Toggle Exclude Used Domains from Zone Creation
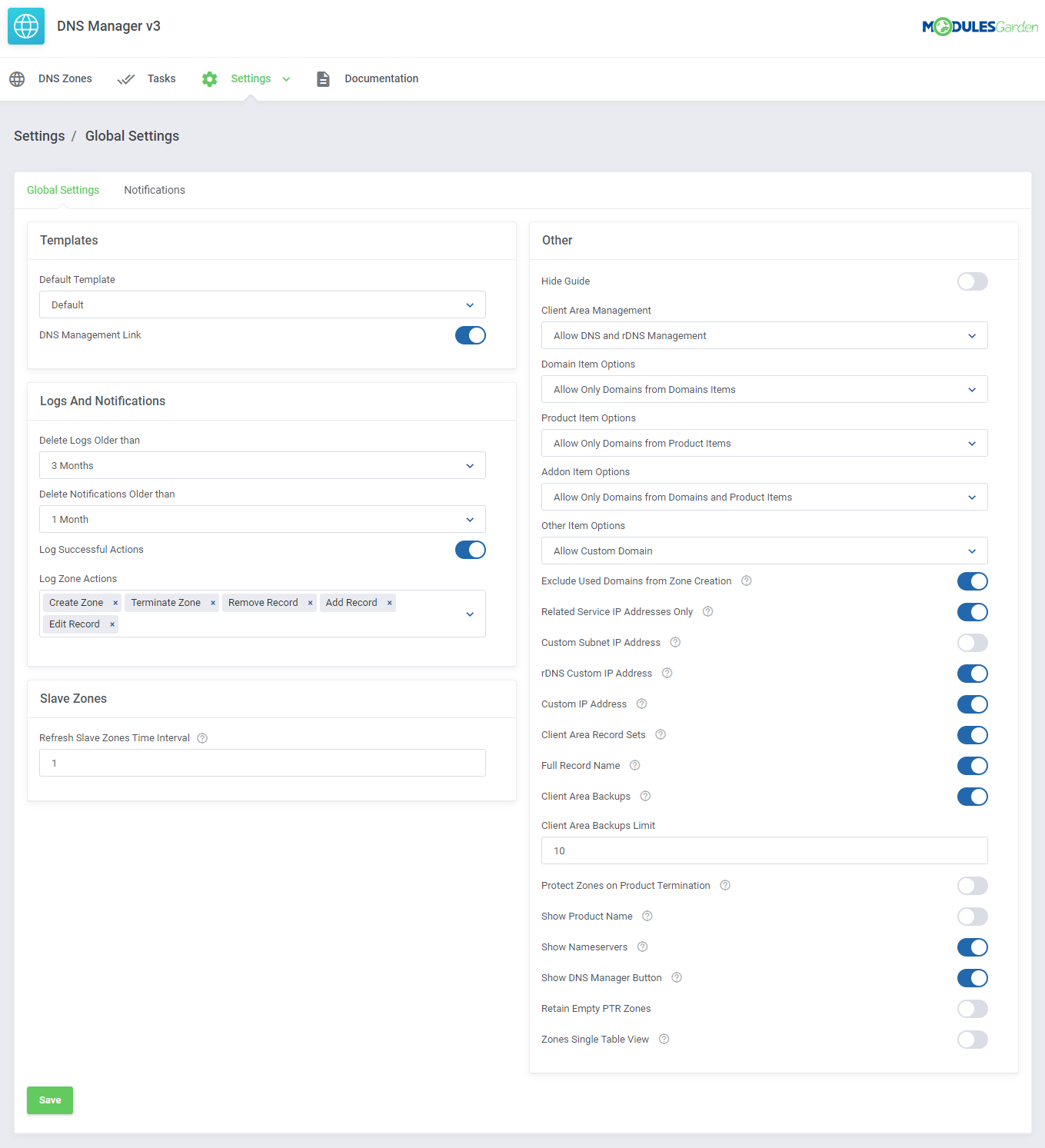Viewport: 1045px width, 1148px height. coord(973,581)
